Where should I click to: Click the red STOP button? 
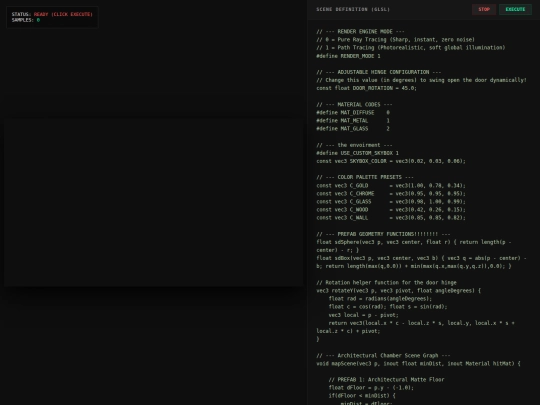[484, 9]
